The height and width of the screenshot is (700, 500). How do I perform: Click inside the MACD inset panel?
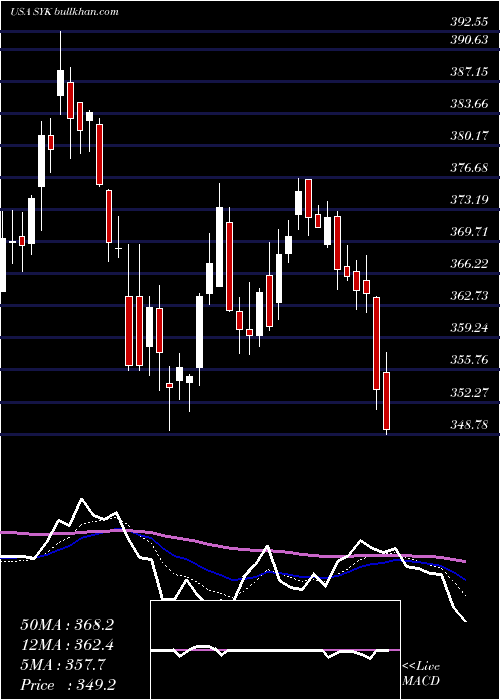[x=275, y=650]
